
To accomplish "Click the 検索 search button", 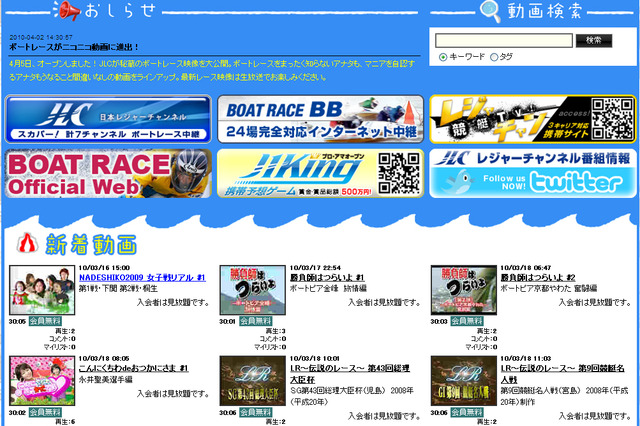I will coord(594,40).
